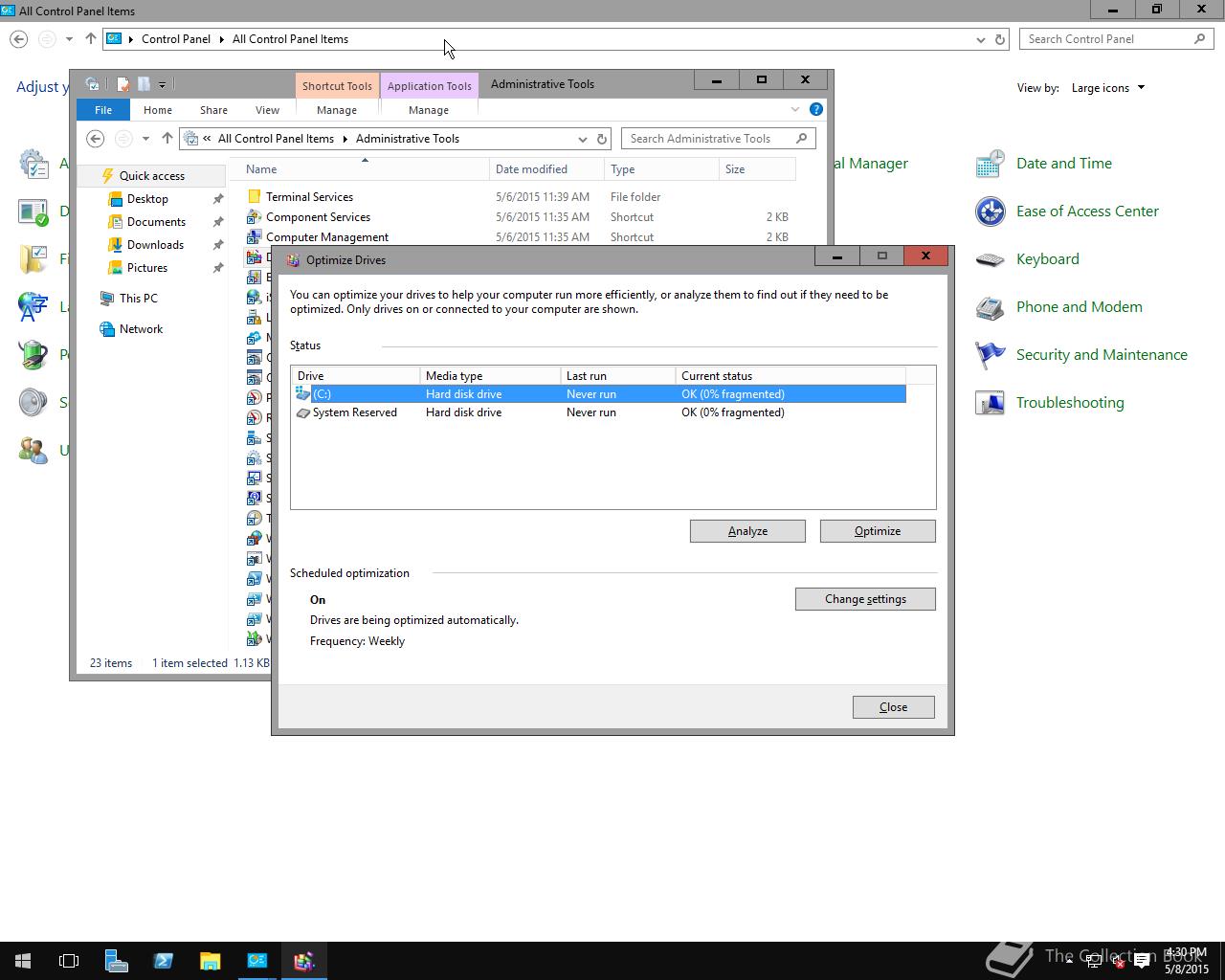The height and width of the screenshot is (980, 1225).
Task: Switch to the Share ribbon tab
Action: click(x=213, y=110)
